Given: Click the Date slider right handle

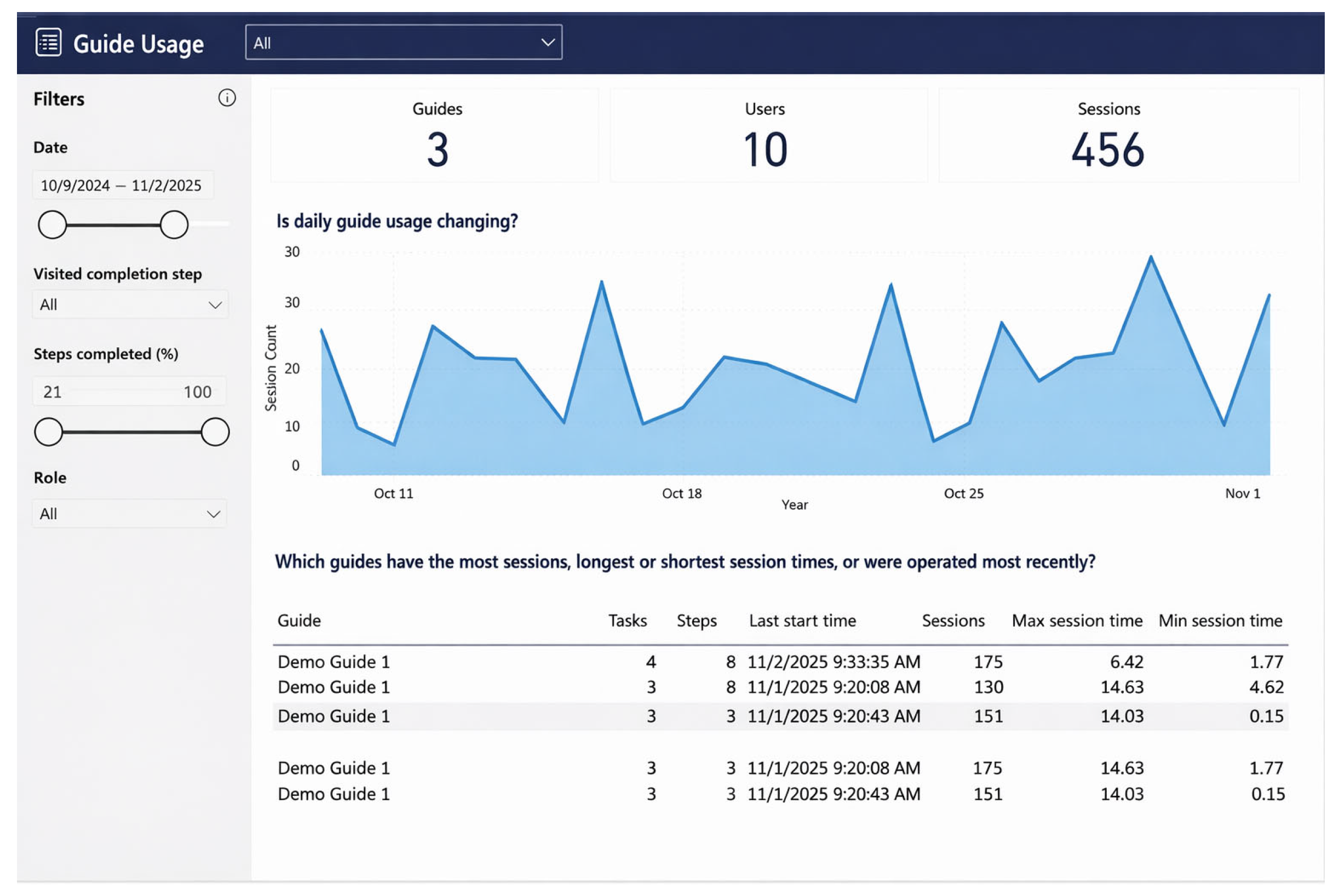Looking at the screenshot, I should (174, 225).
